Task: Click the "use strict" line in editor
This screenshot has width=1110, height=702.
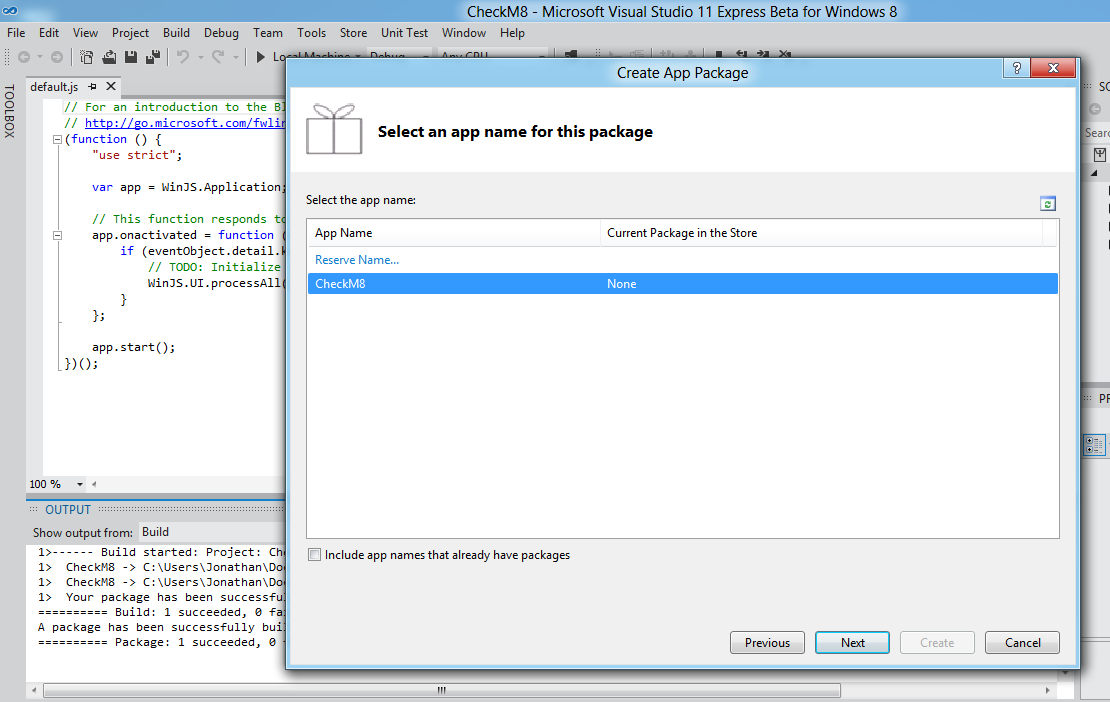Action: coord(137,155)
